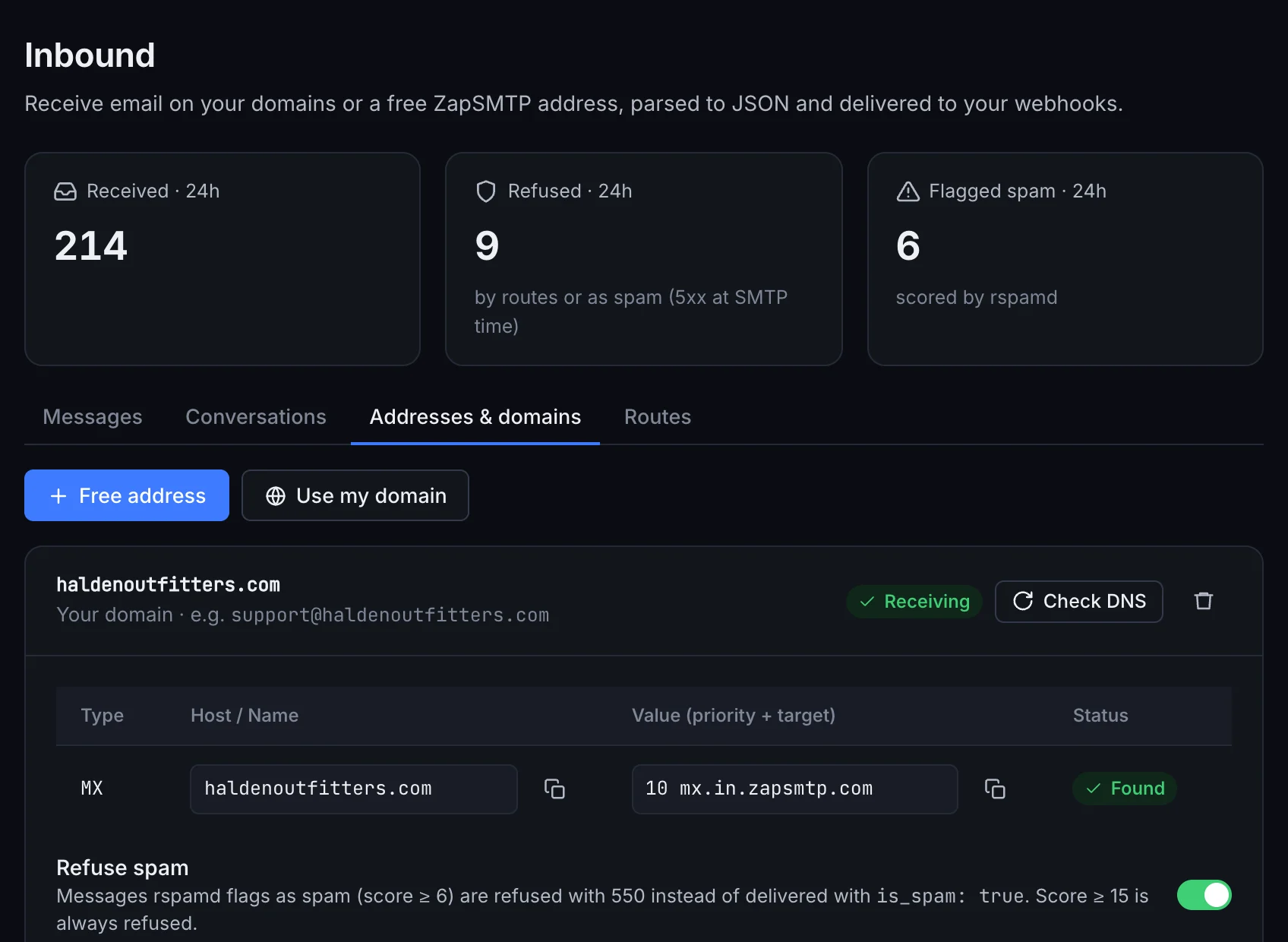Select the Addresses & domains tab
The image size is (1288, 942).
point(475,417)
